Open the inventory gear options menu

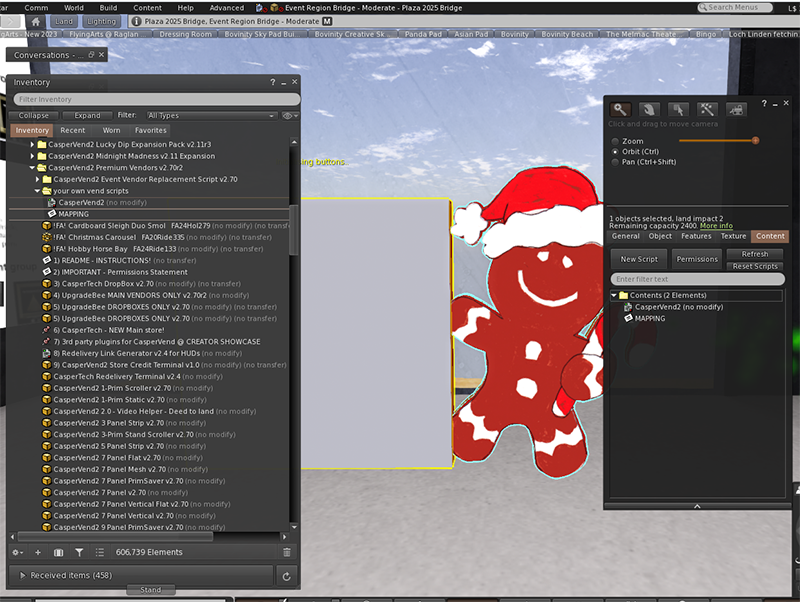click(x=17, y=552)
